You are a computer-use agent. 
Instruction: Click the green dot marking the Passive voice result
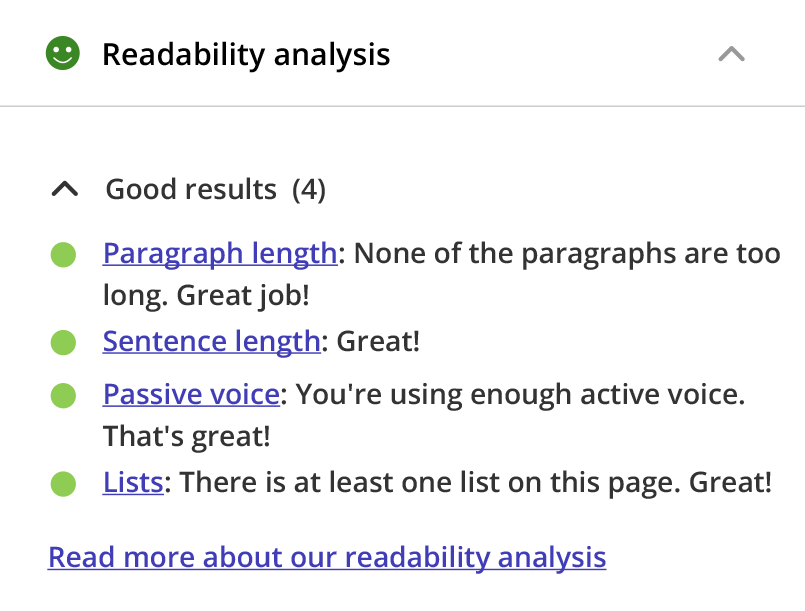point(63,393)
